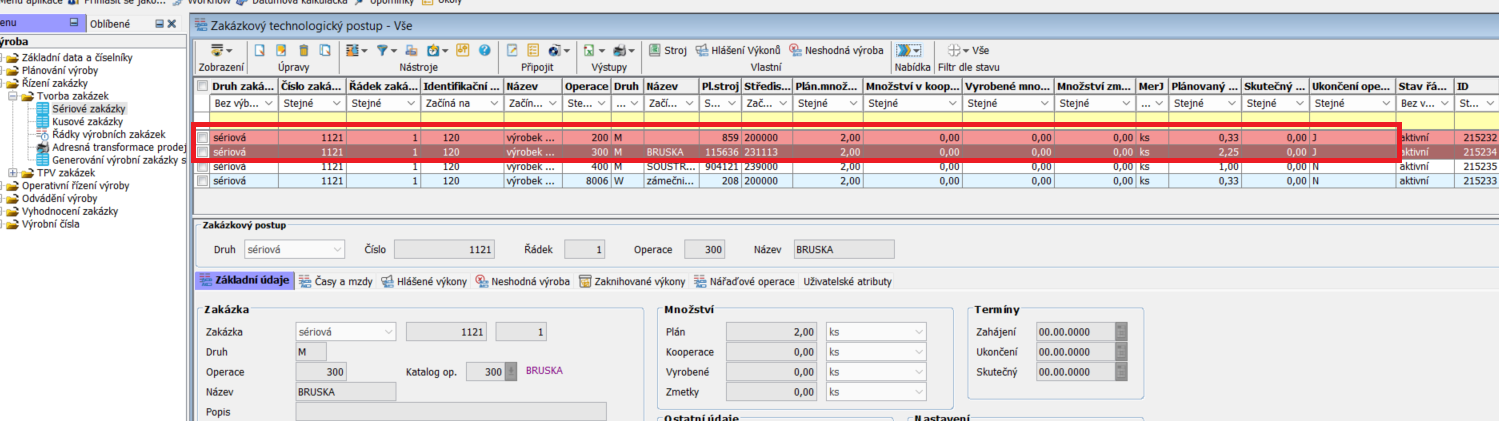This screenshot has height=421, width=1499.
Task: Click the Excel export icon in Výstupy
Action: (x=589, y=50)
